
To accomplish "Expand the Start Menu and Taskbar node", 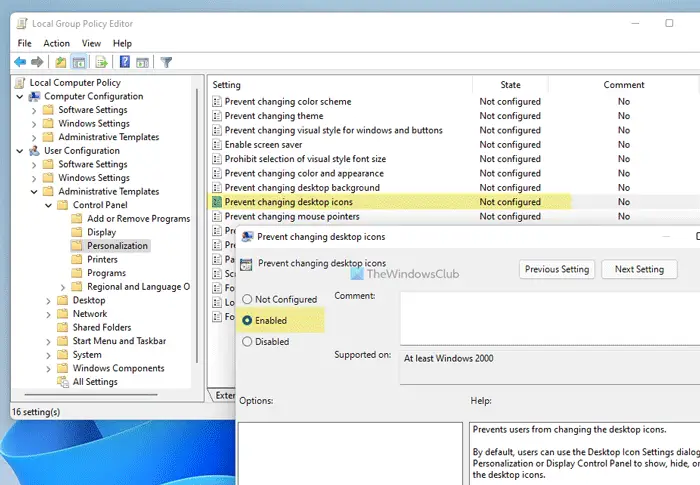I will pyautogui.click(x=48, y=342).
